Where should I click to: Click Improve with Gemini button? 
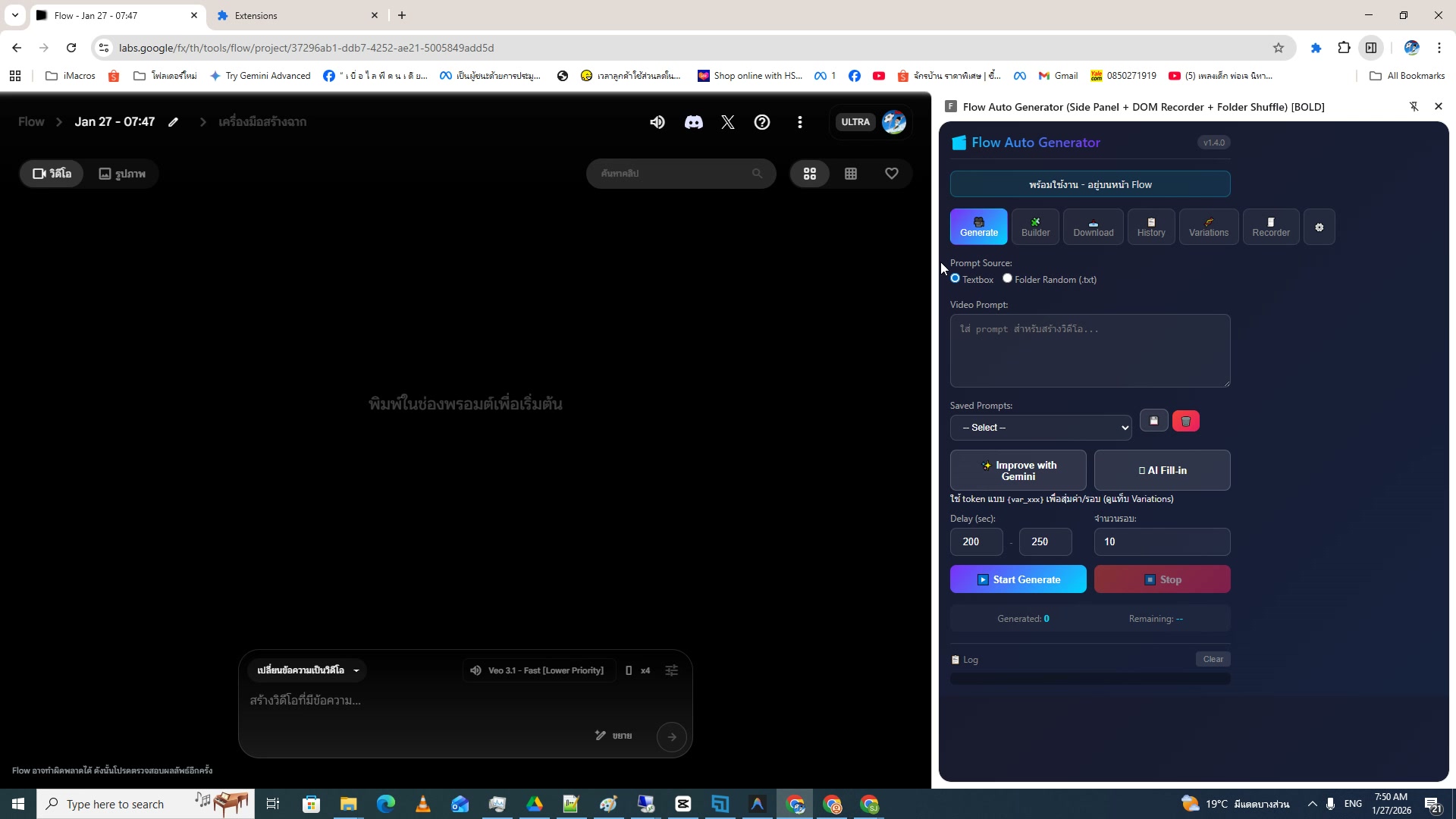tap(1018, 470)
